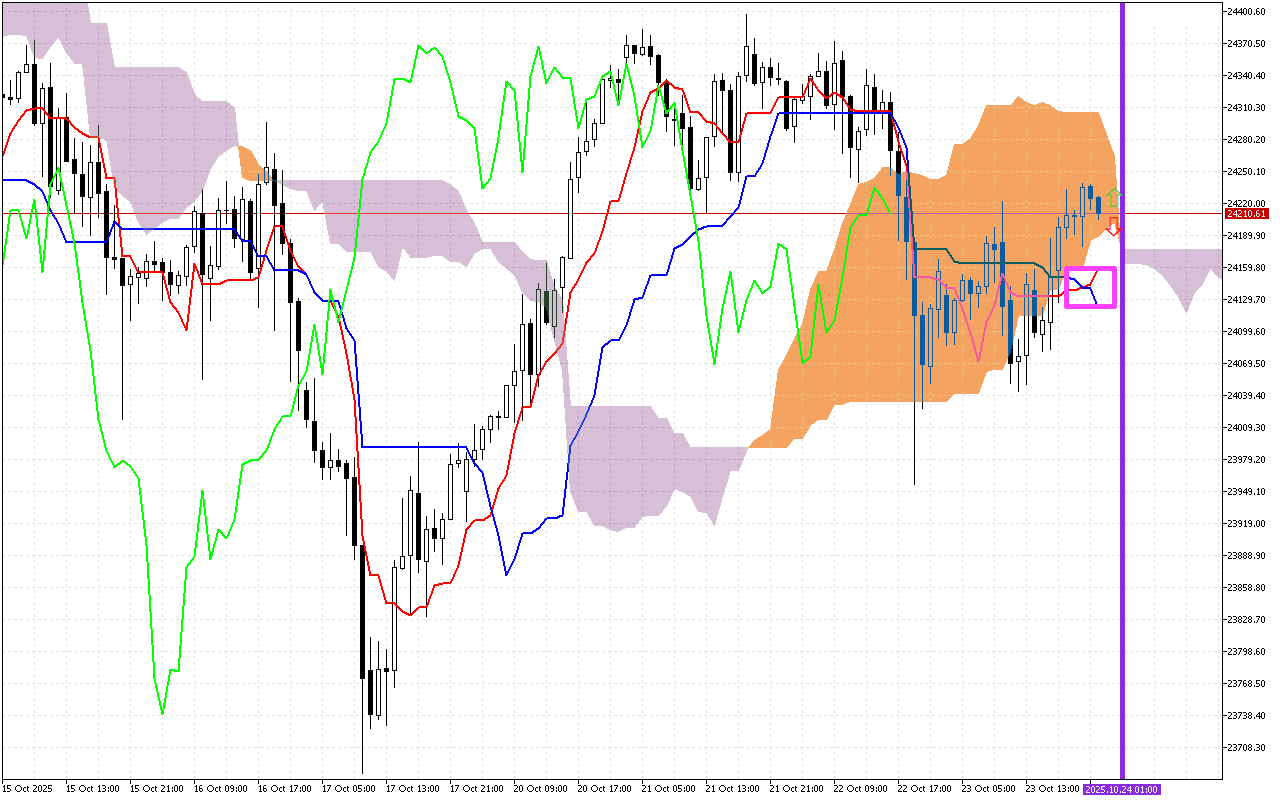Image resolution: width=1280 pixels, height=800 pixels.
Task: Click the green up arrow signal
Action: click(1115, 197)
